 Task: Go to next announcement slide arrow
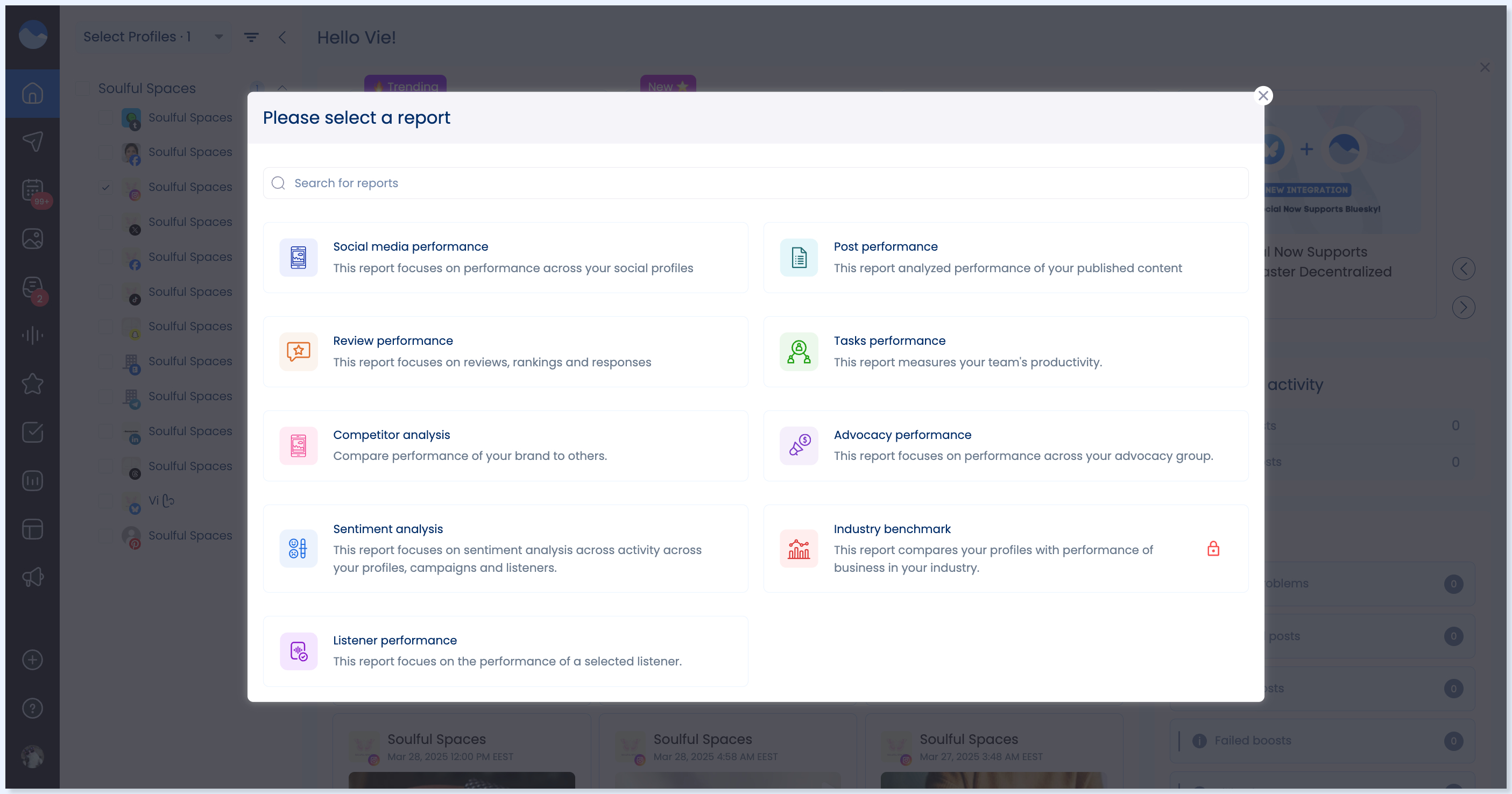pyautogui.click(x=1463, y=308)
